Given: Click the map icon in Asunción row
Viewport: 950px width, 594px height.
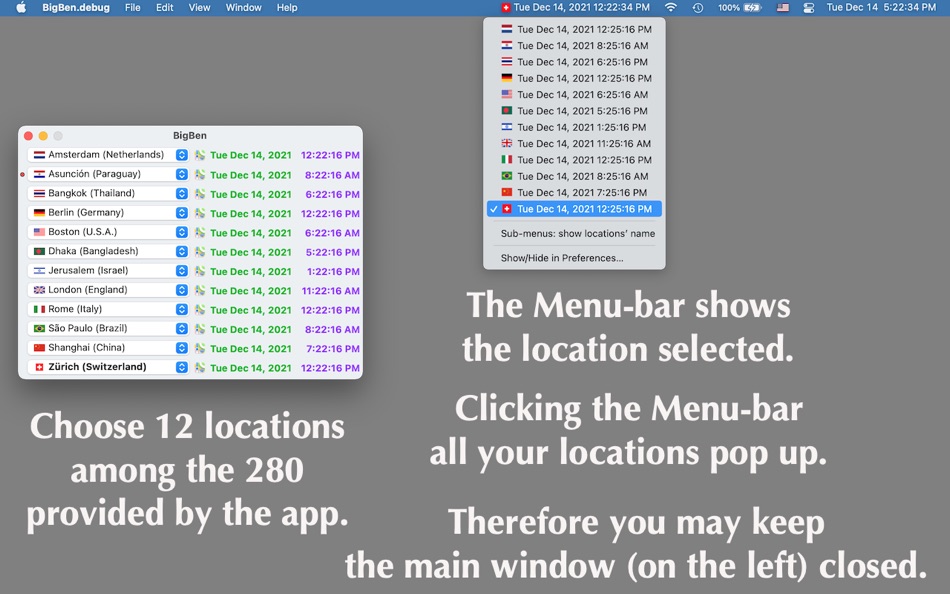Looking at the screenshot, I should point(200,175).
